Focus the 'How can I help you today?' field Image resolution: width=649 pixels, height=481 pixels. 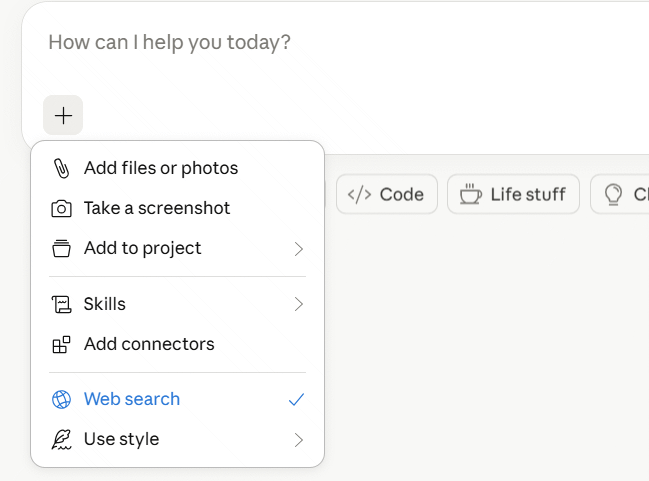tap(300, 43)
